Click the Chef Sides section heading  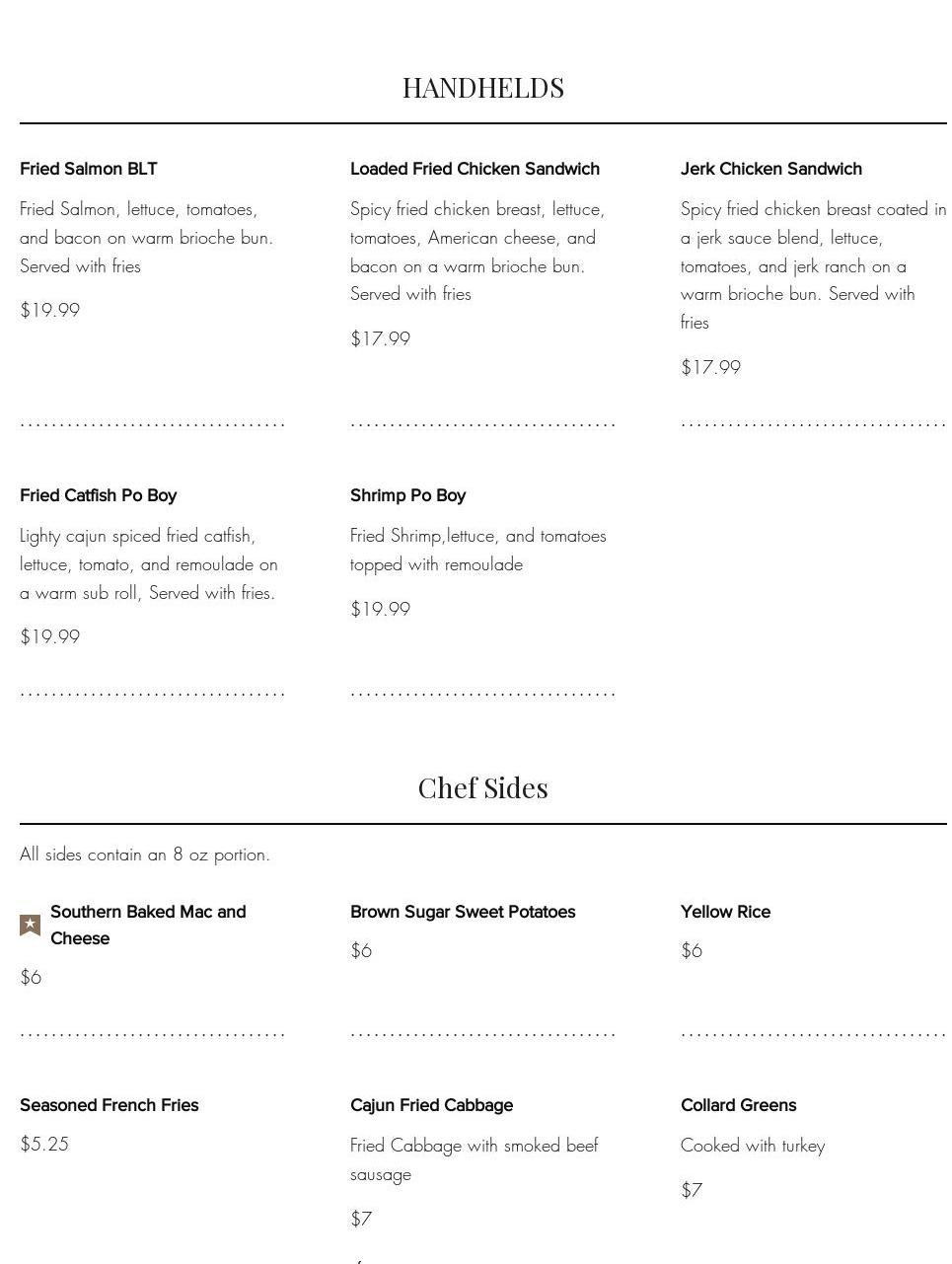[x=483, y=788]
